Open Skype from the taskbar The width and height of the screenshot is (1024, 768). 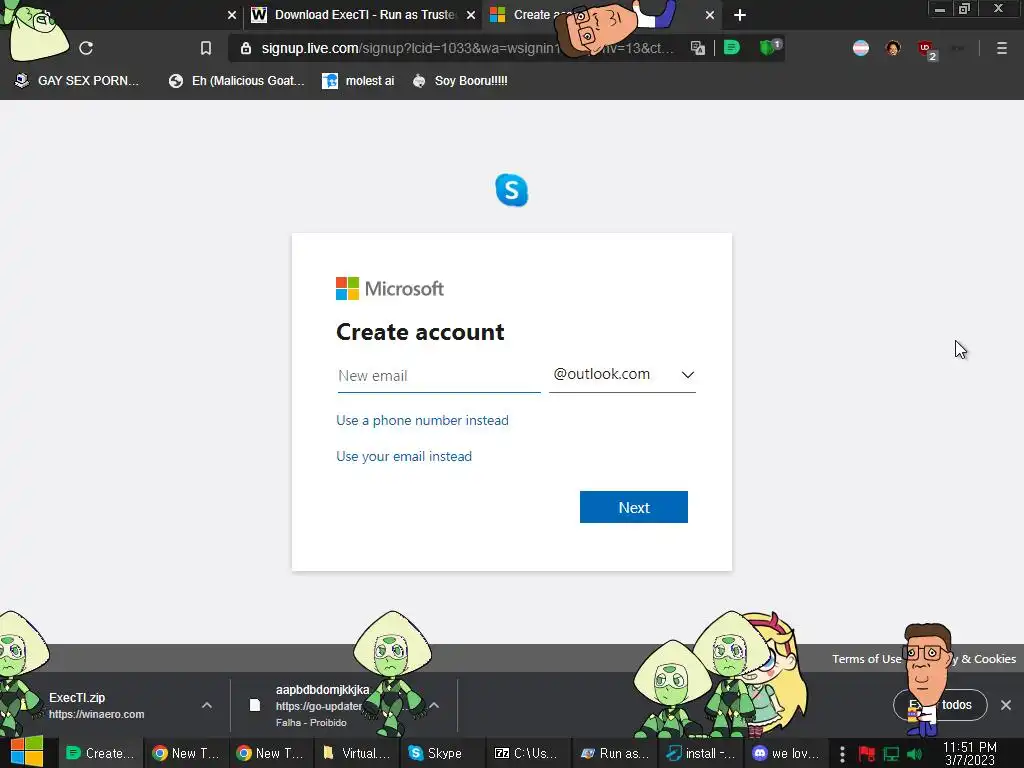[x=442, y=754]
